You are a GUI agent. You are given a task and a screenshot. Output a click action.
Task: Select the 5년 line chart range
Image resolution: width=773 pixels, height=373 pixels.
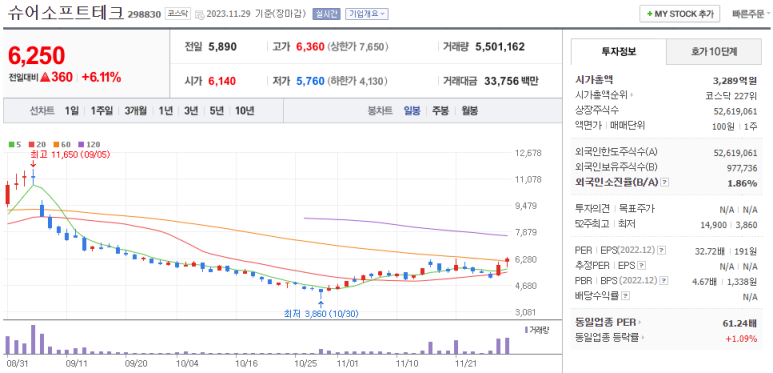click(x=216, y=111)
